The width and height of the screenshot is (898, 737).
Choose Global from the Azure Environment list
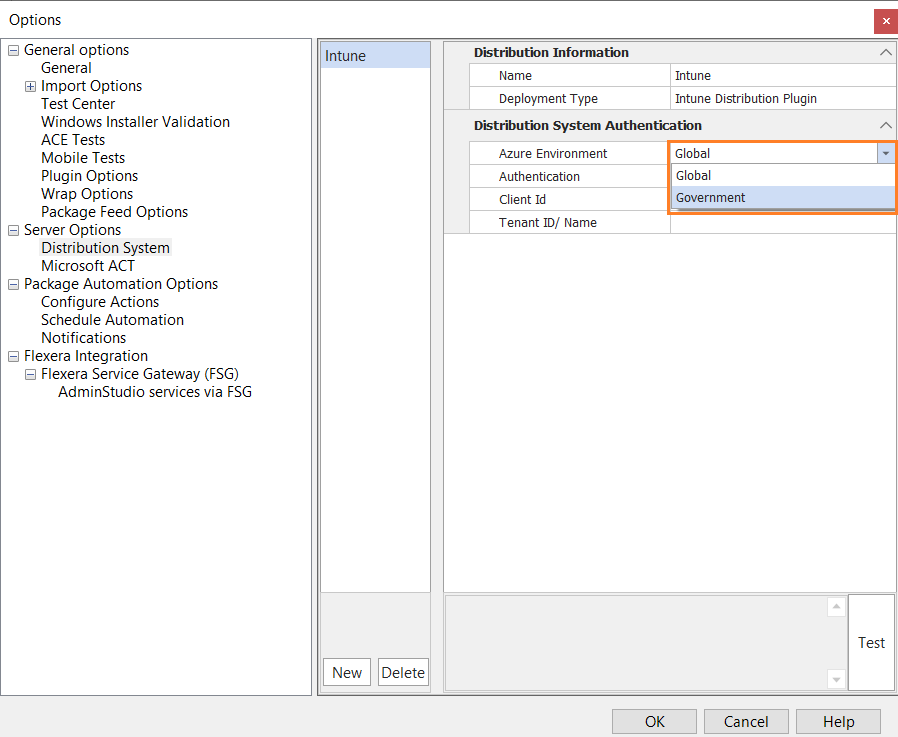click(x=783, y=176)
